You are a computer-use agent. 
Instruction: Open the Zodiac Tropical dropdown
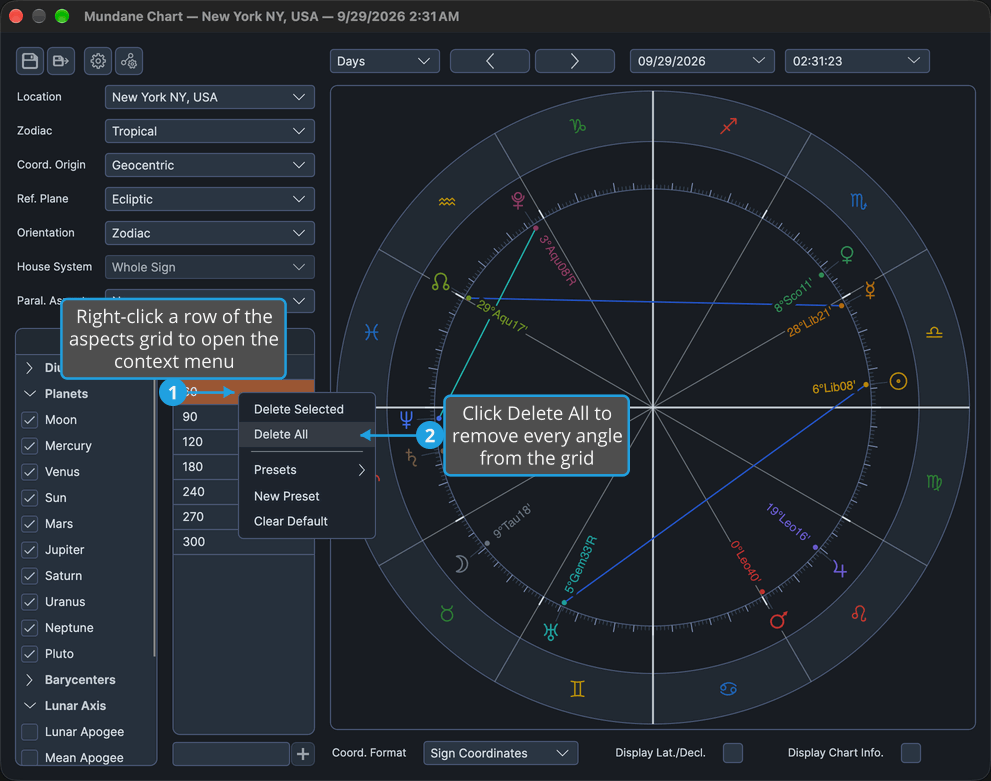209,131
